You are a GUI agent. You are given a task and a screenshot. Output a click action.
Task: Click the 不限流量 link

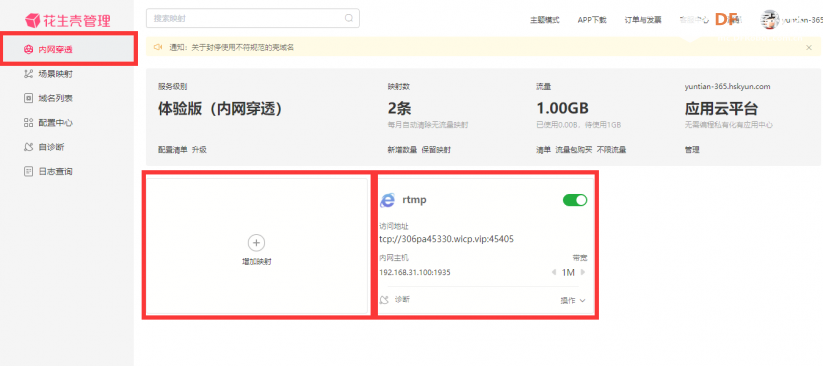click(x=611, y=150)
